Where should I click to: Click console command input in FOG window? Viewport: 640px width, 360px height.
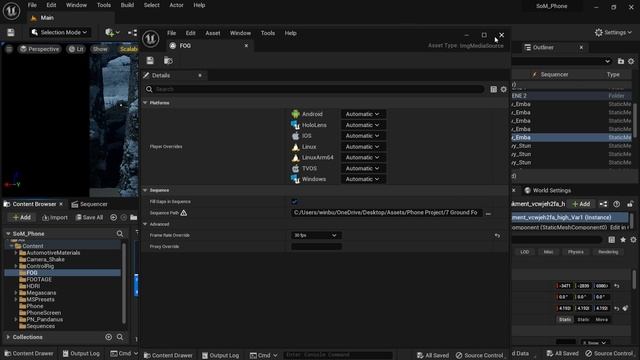coord(338,355)
